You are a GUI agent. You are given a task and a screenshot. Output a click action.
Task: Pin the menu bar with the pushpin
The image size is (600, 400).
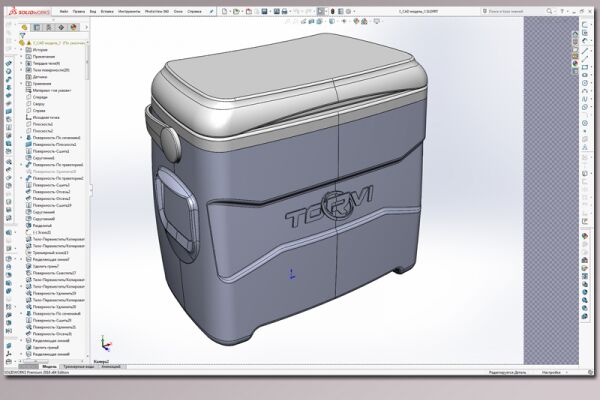tap(211, 11)
